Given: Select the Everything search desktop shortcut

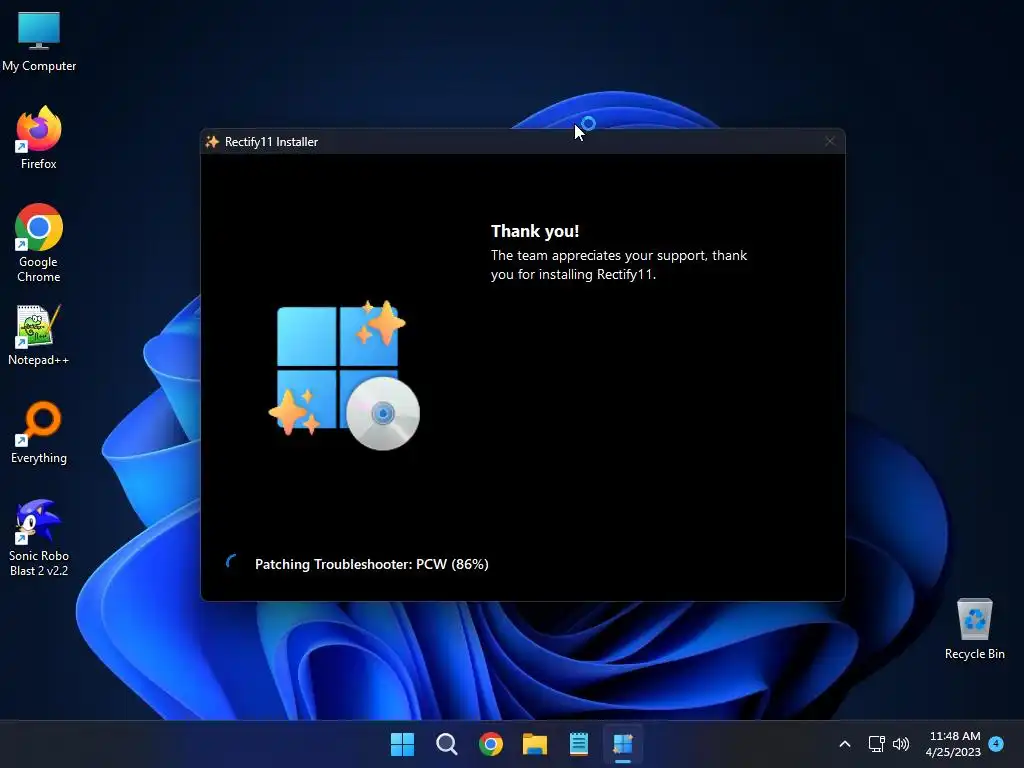Looking at the screenshot, I should (x=39, y=432).
